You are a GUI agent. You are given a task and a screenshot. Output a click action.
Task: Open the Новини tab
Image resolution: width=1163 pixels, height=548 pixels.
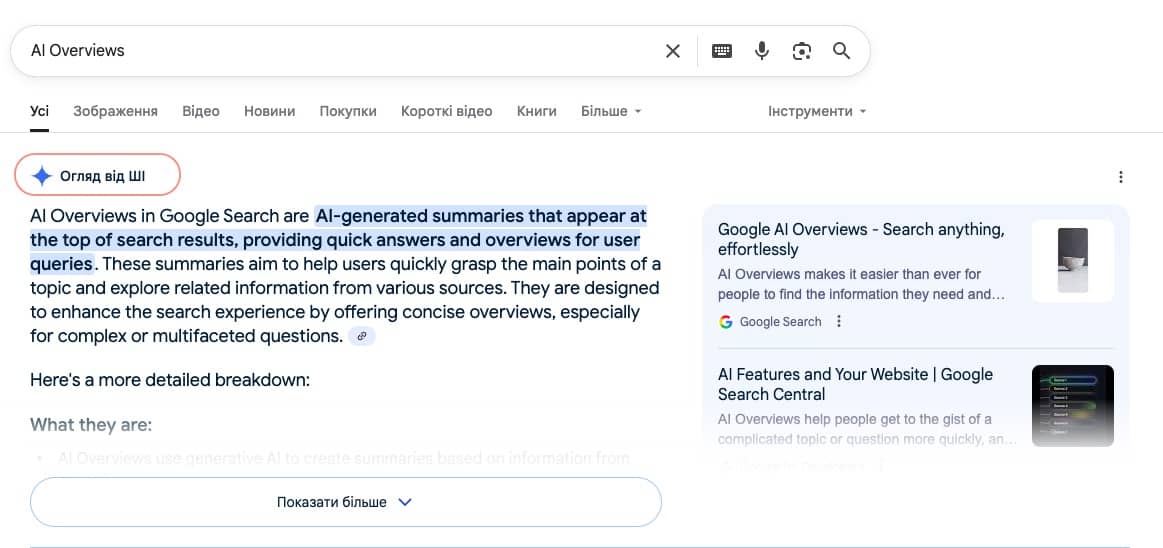click(x=269, y=111)
